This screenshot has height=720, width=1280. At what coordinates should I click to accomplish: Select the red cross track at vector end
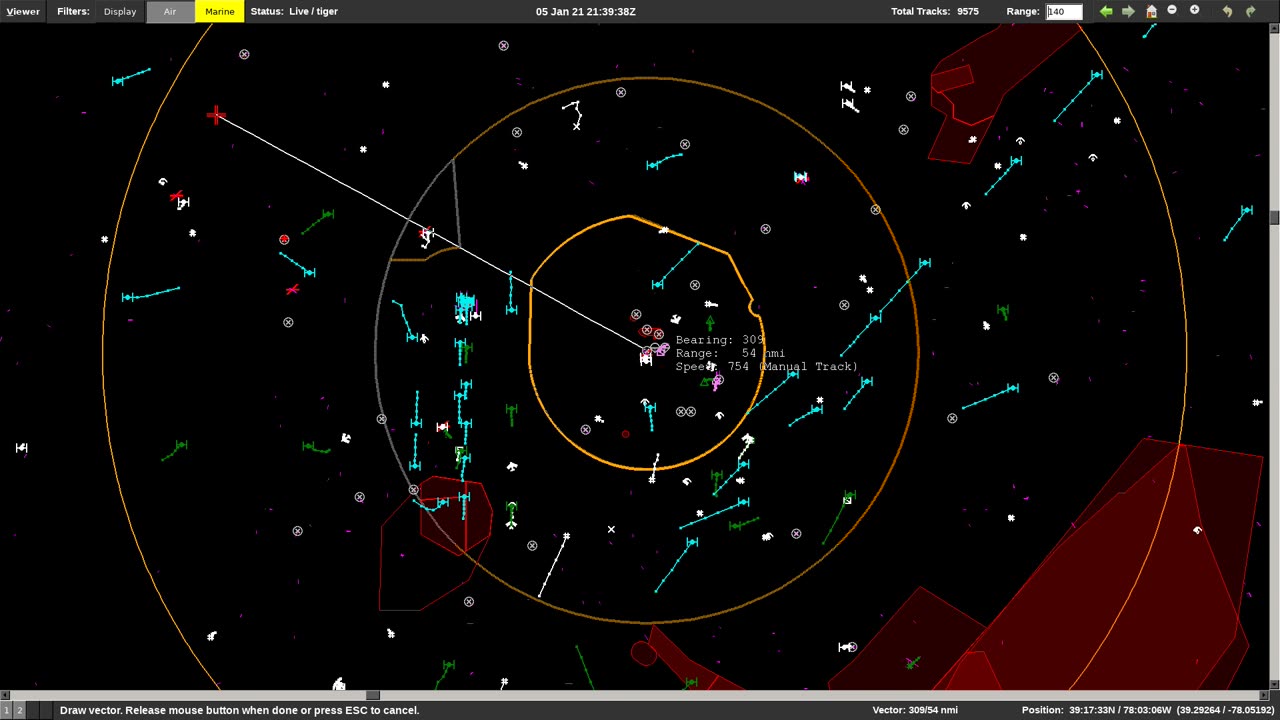[216, 116]
